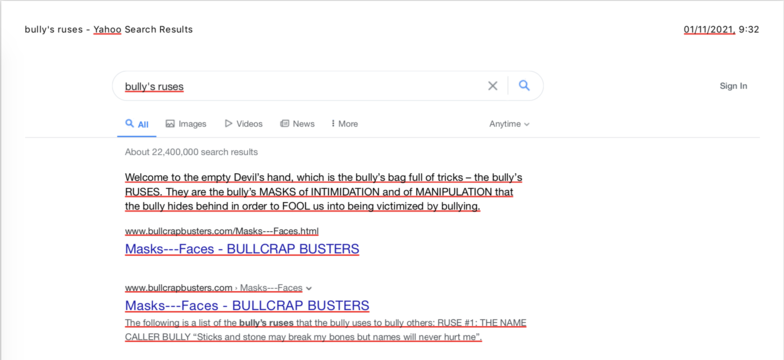Open the Anytime time filter dropdown
Viewport: 784px width, 360px height.
point(509,124)
